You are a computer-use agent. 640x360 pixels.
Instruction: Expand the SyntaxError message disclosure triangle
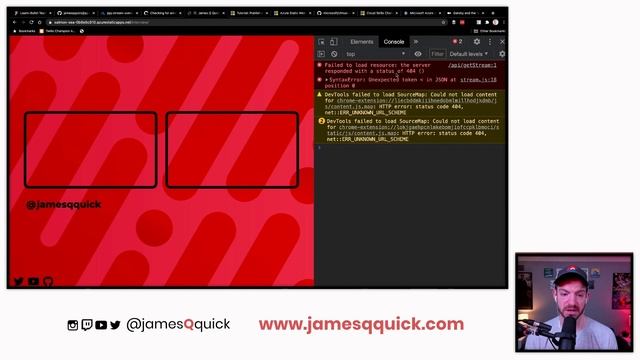(327, 80)
